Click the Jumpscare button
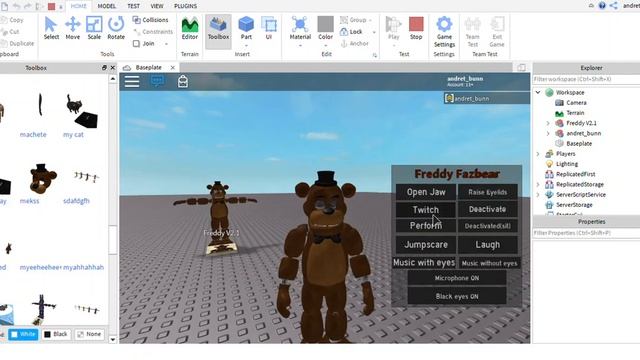 [426, 244]
